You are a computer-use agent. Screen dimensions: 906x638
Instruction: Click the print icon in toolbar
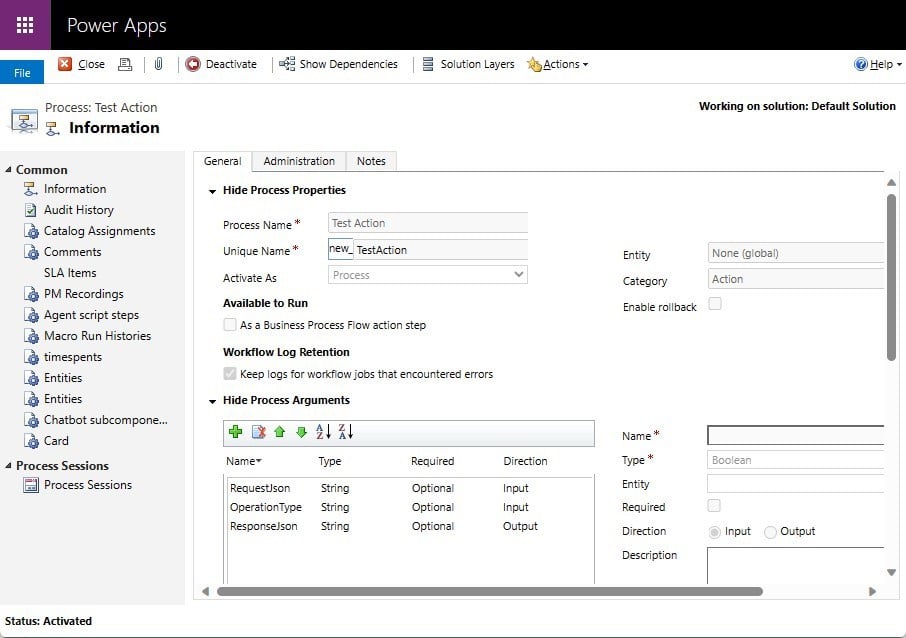point(125,64)
